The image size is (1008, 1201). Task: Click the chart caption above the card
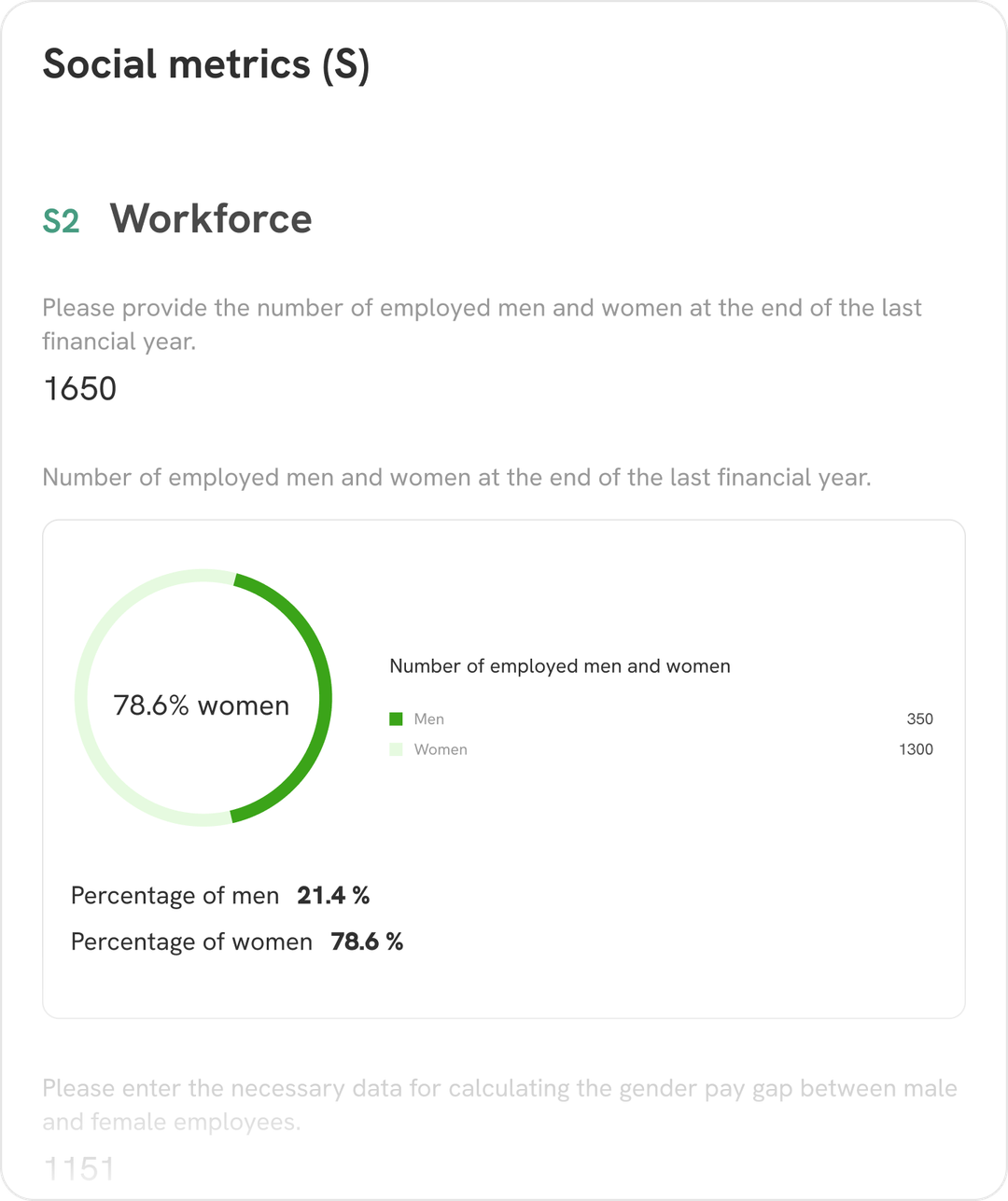pyautogui.click(x=457, y=478)
